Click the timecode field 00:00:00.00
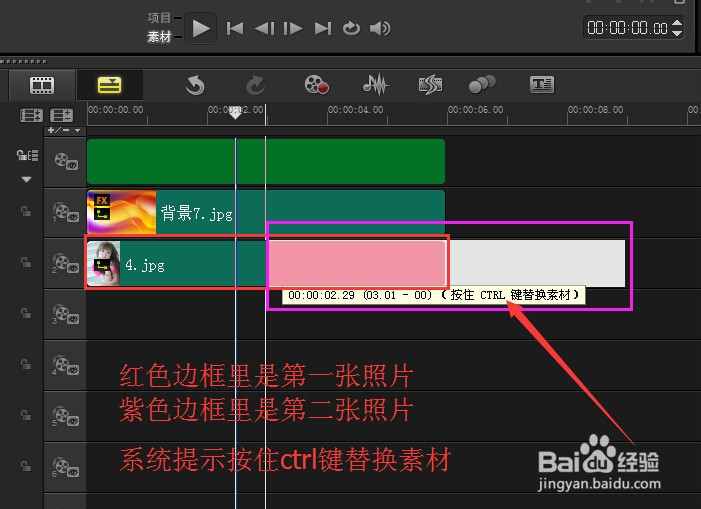The width and height of the screenshot is (701, 509). tap(628, 28)
